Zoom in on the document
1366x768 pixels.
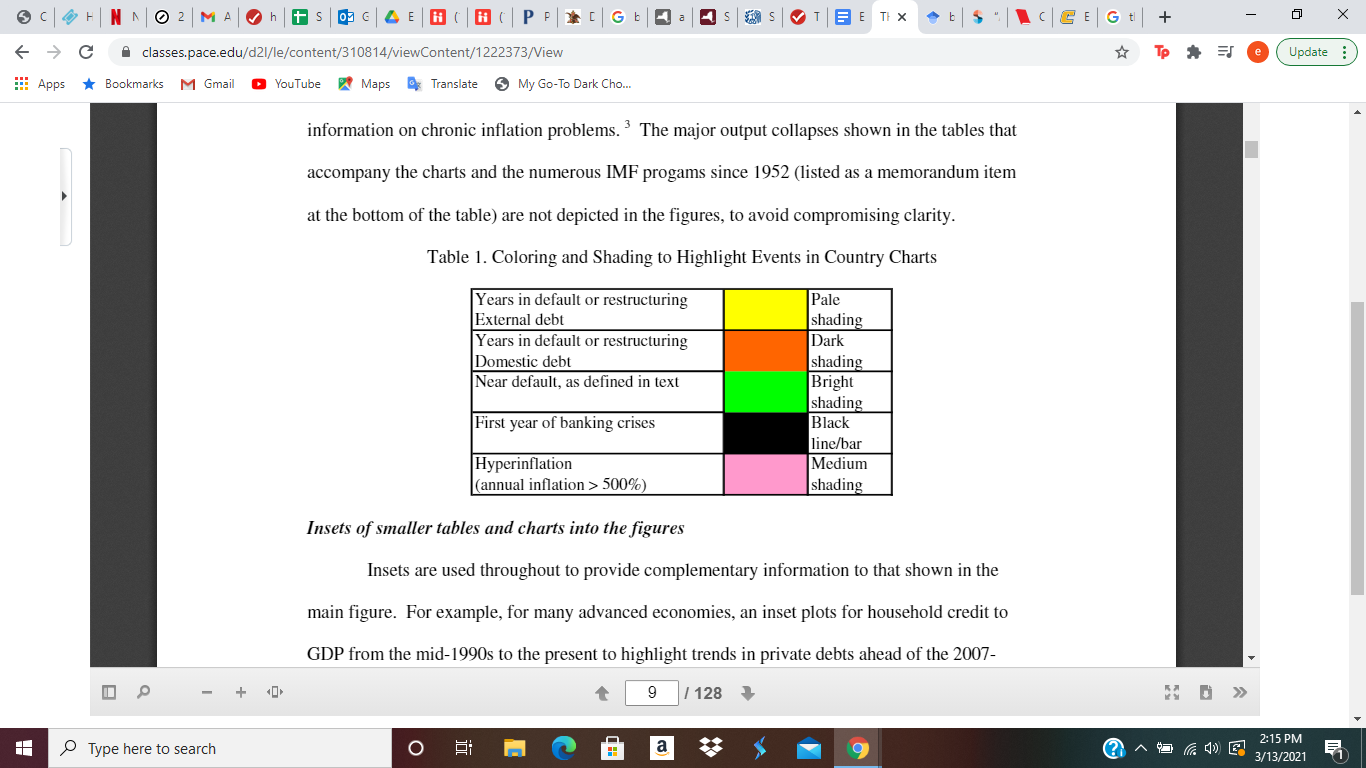coord(240,691)
